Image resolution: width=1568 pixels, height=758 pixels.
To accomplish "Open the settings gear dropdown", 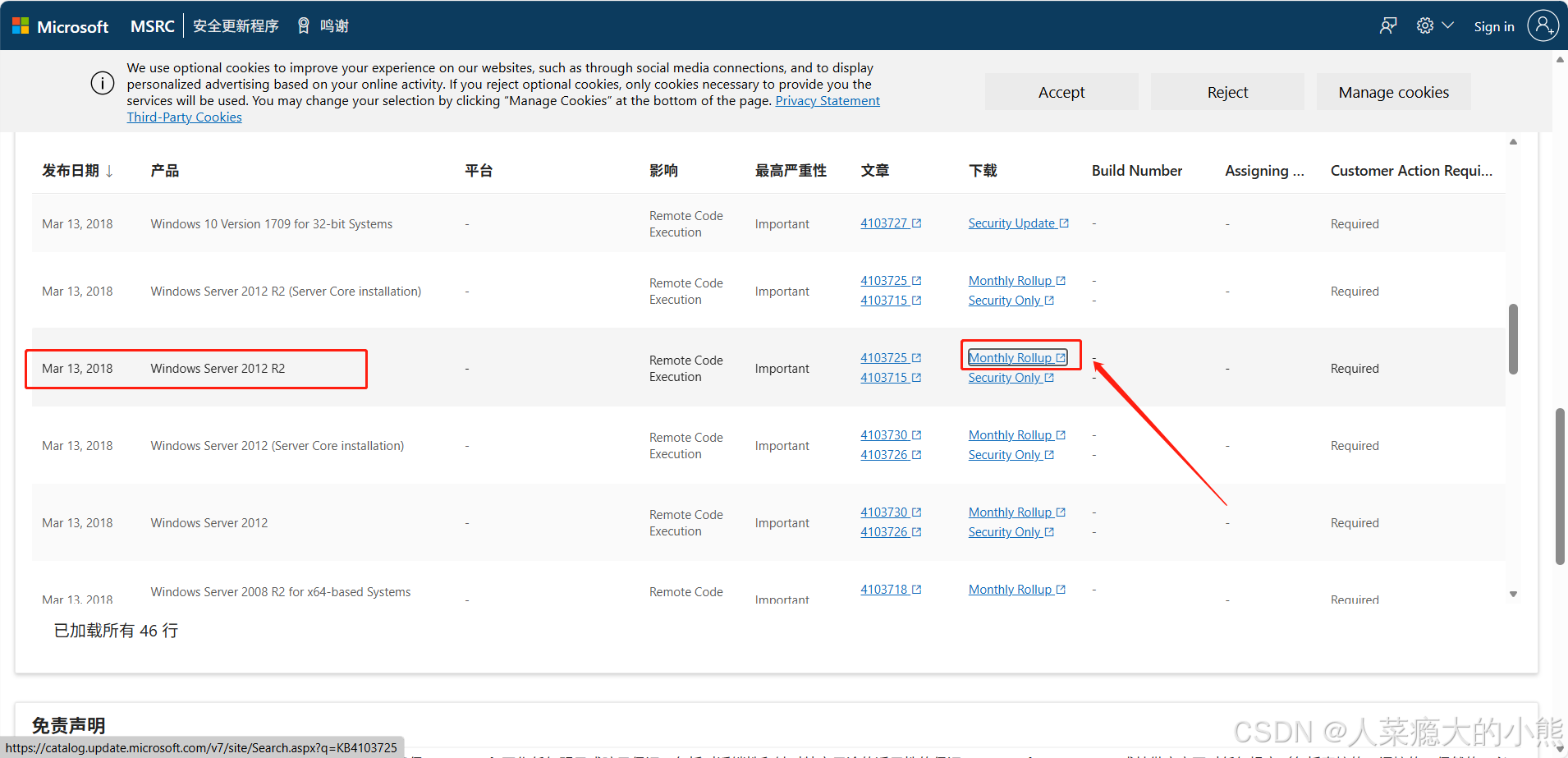I will [x=1435, y=26].
